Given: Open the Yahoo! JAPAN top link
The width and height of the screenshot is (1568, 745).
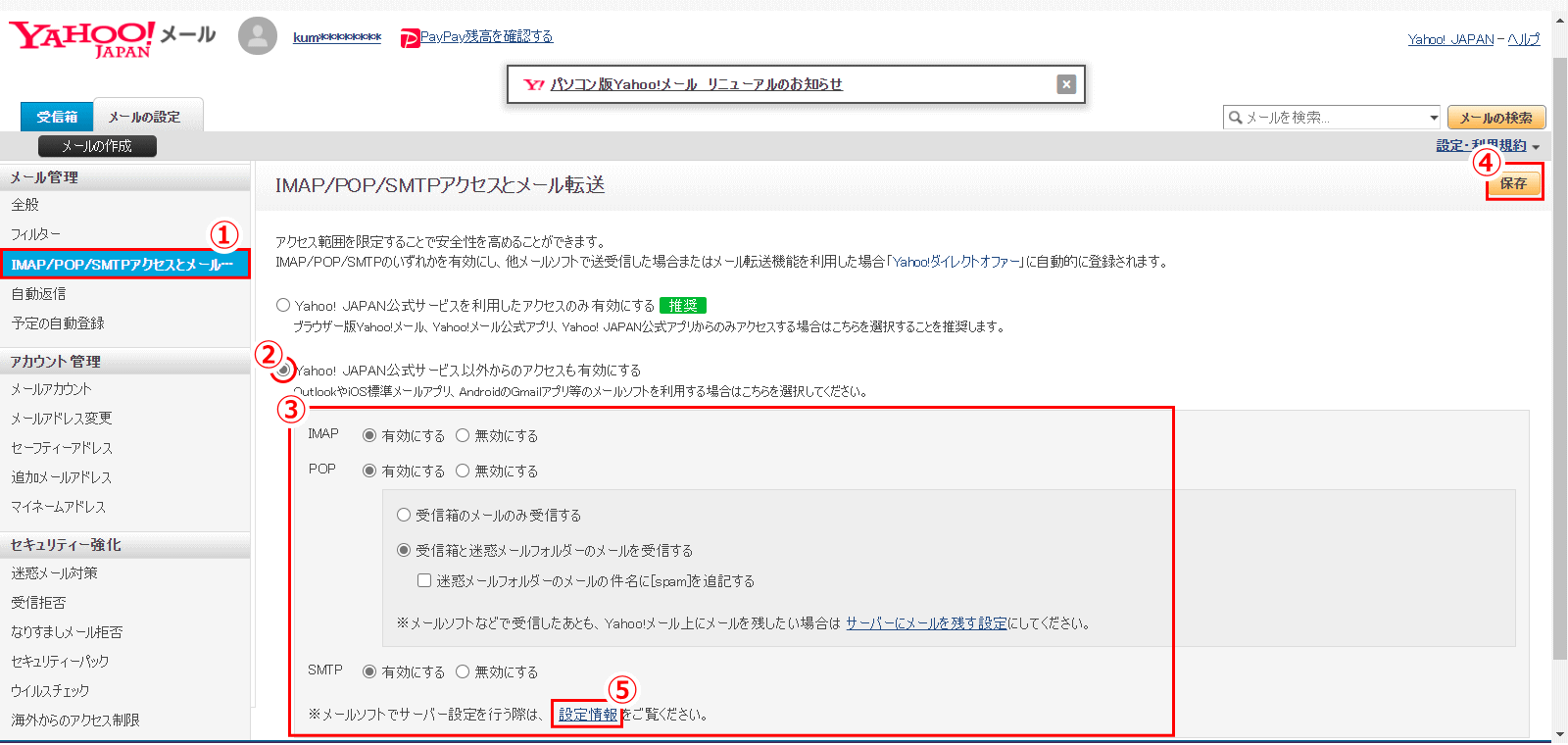Looking at the screenshot, I should 1450,39.
